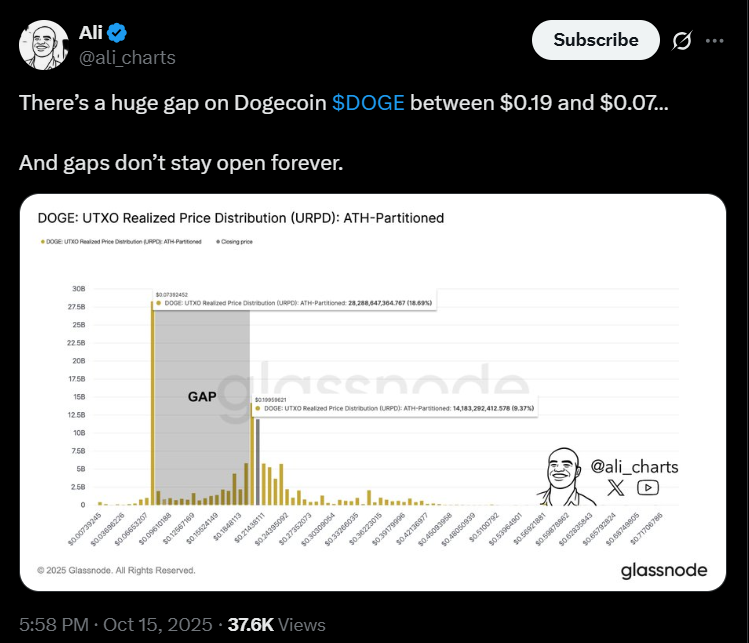This screenshot has width=749, height=643.
Task: Click the X logo in the chart watermark
Action: (616, 488)
